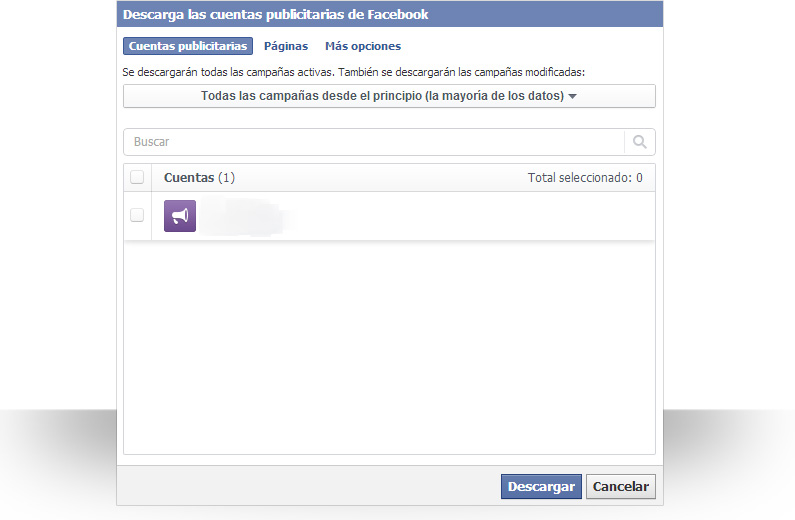Viewport: 795px width, 520px height.
Task: Click the 'Total seleccionado: 0' text
Action: pos(585,178)
